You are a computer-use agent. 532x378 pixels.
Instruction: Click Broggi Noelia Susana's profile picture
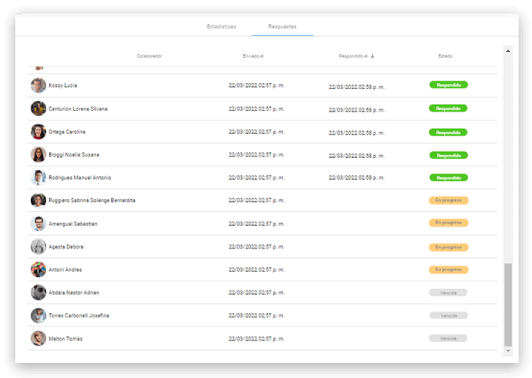38,155
